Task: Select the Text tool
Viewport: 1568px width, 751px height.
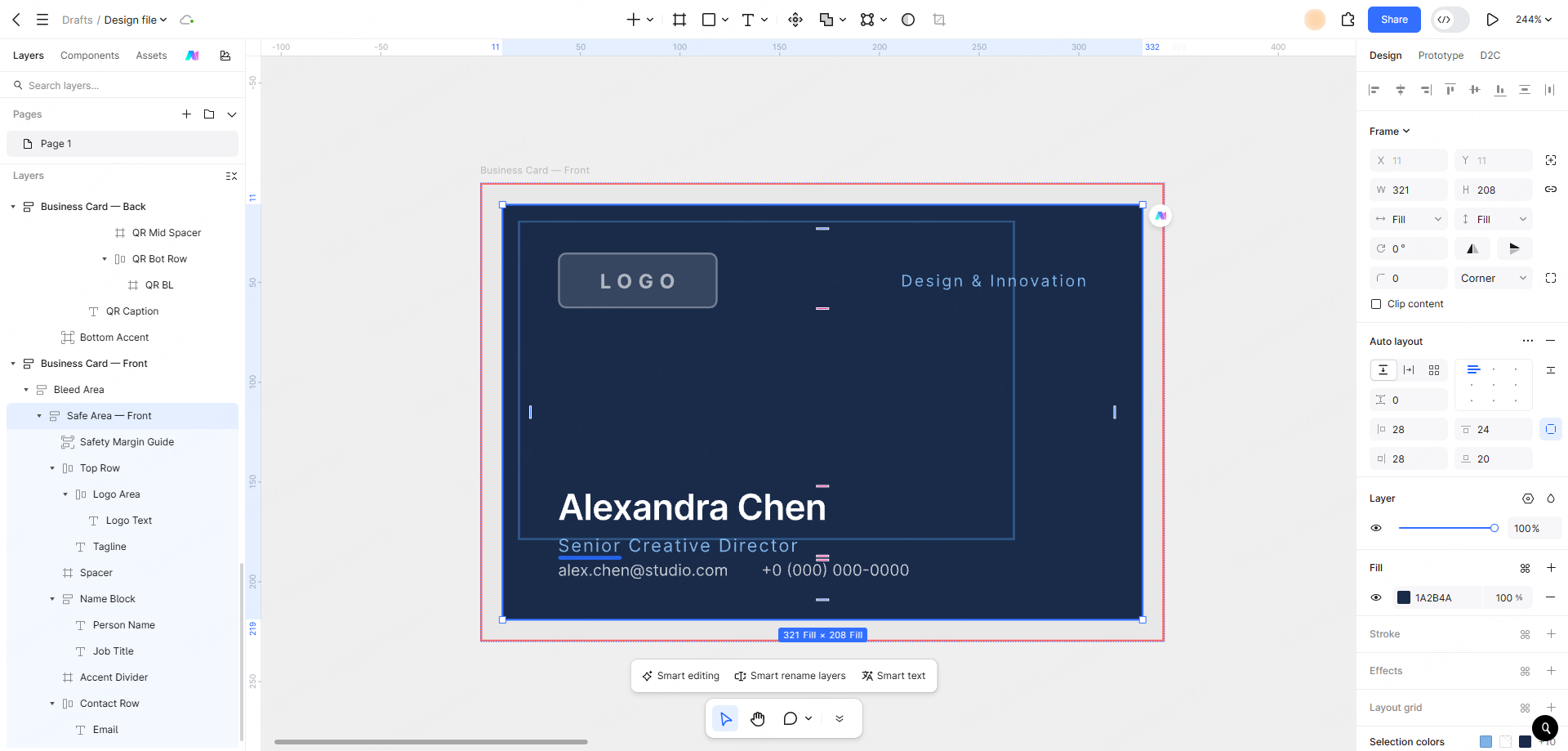Action: tap(748, 20)
